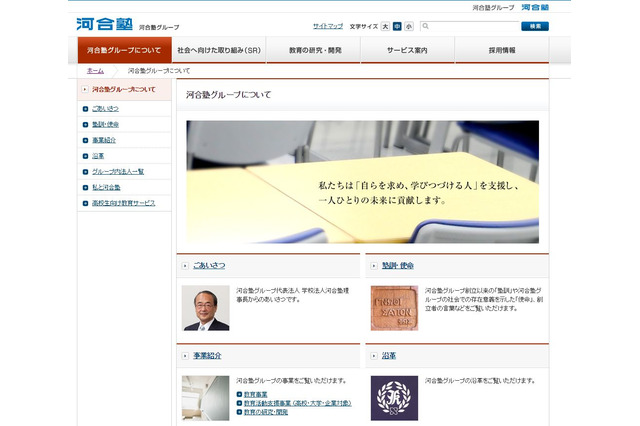Click bullet icon next to 私と河合塾
Viewport: 640px width, 426px height.
(85, 188)
